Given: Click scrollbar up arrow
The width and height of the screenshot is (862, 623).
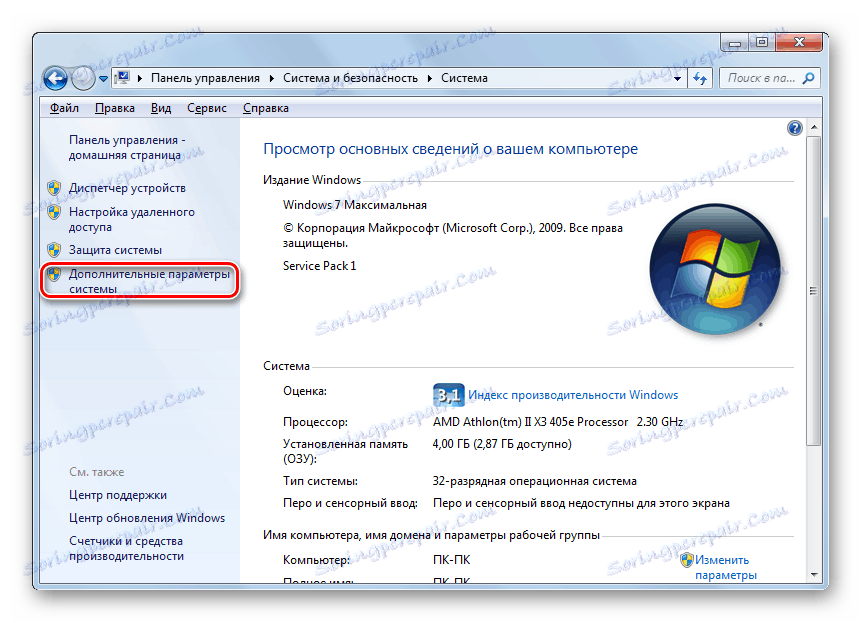Looking at the screenshot, I should [x=814, y=127].
